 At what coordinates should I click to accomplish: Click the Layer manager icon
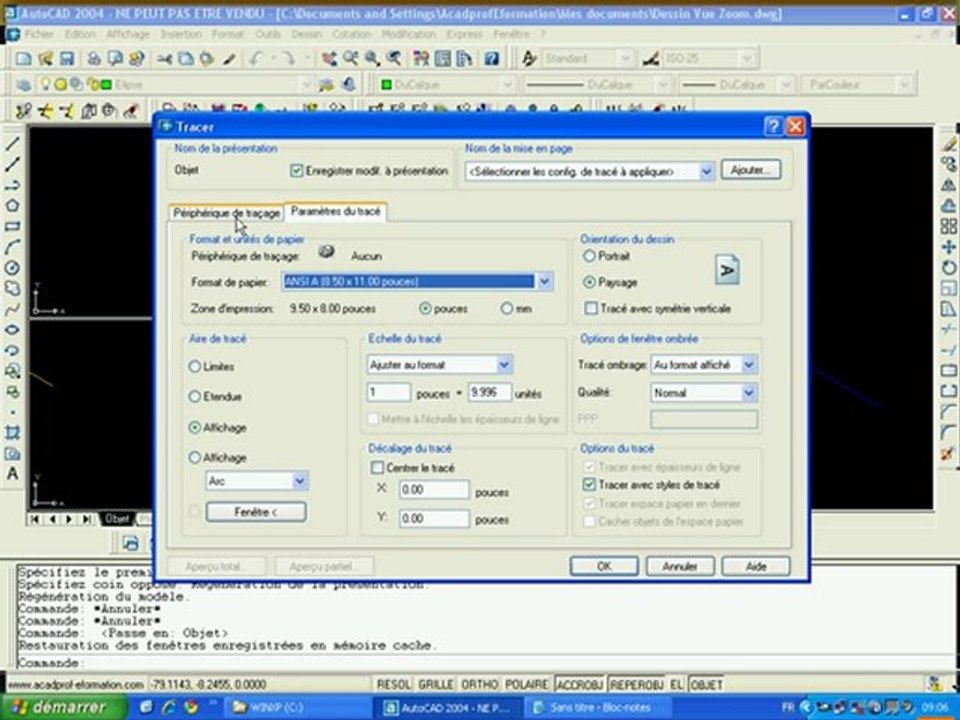tap(23, 84)
